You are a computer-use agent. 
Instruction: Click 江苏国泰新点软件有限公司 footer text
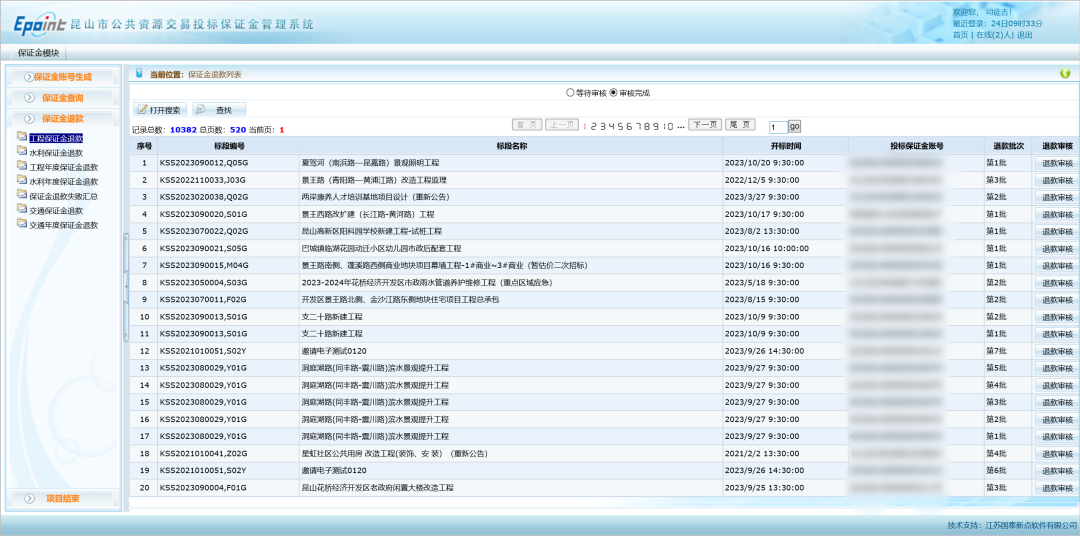point(1030,525)
